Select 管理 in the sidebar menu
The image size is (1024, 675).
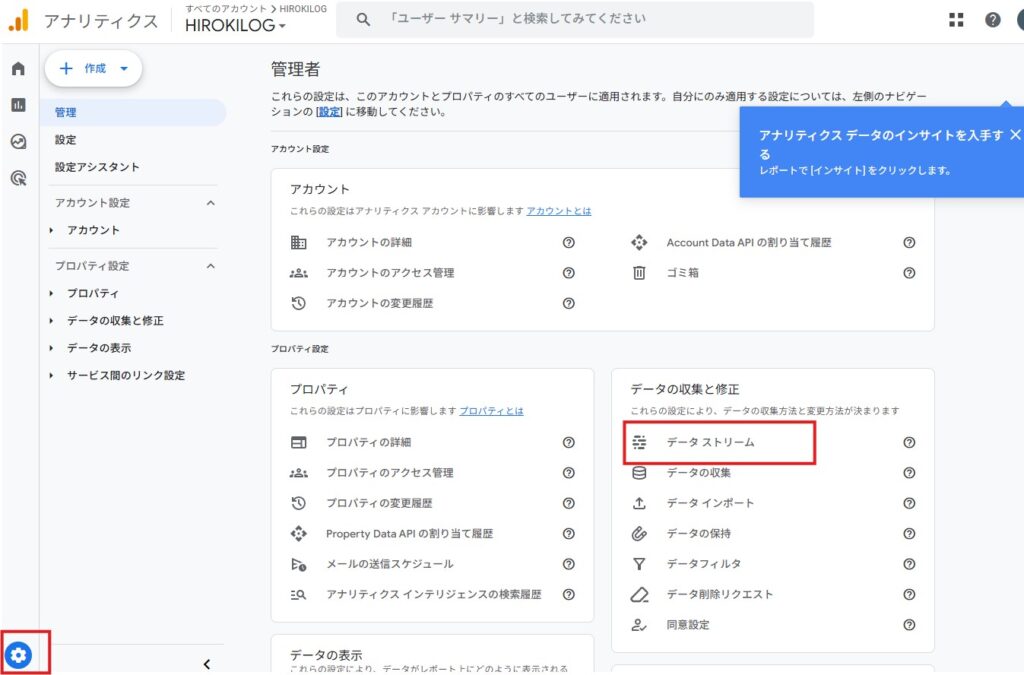click(x=133, y=112)
